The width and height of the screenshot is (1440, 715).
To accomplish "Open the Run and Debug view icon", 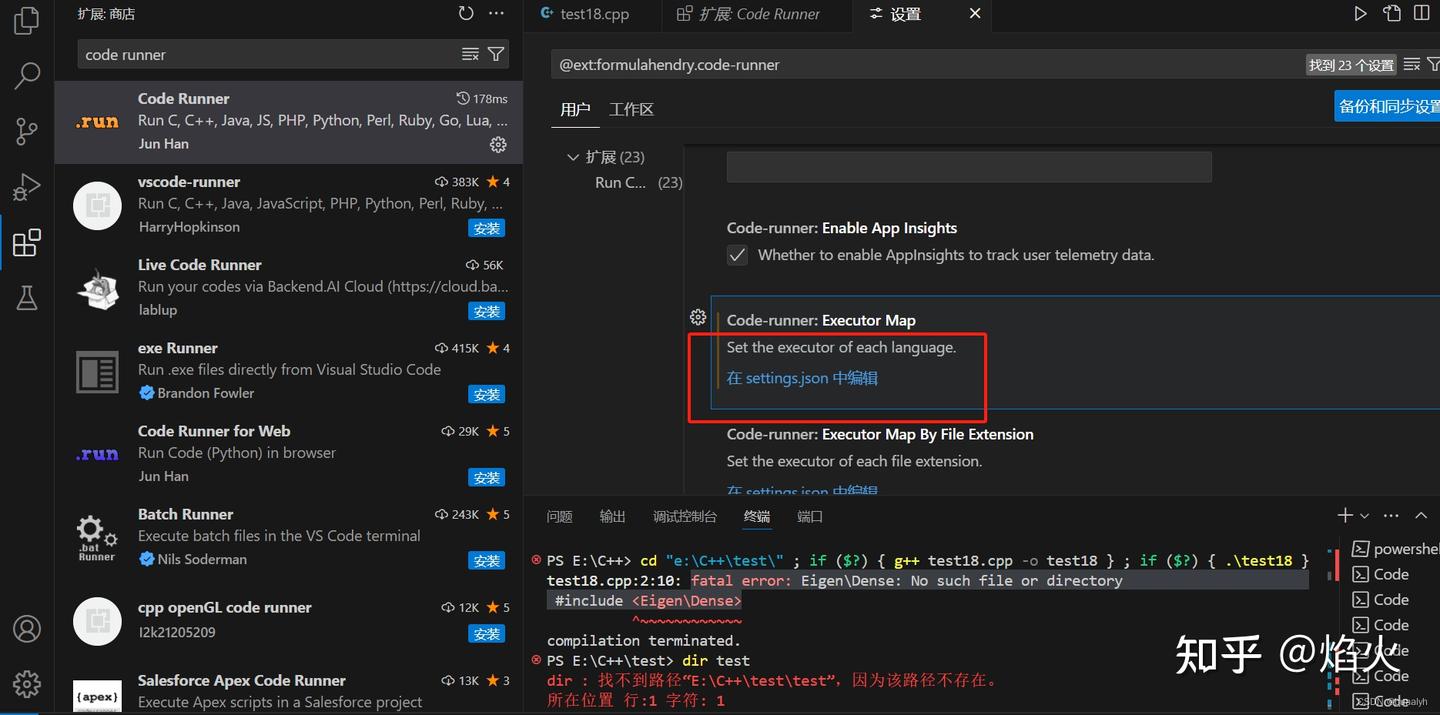I will coord(26,187).
